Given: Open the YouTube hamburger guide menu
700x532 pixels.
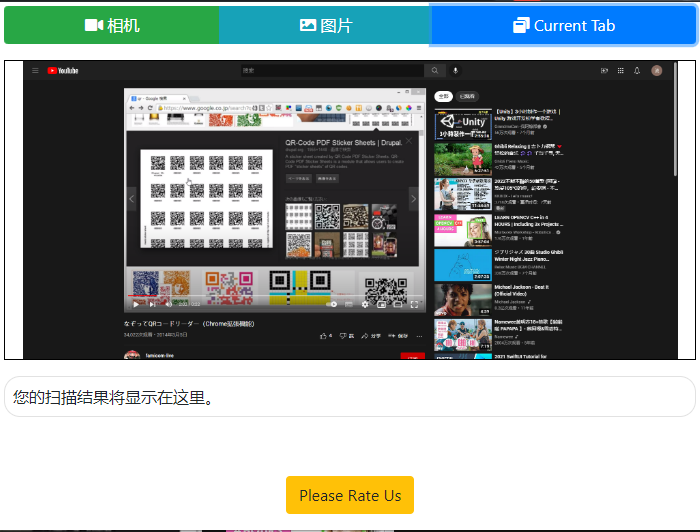Looking at the screenshot, I should pos(35,71).
